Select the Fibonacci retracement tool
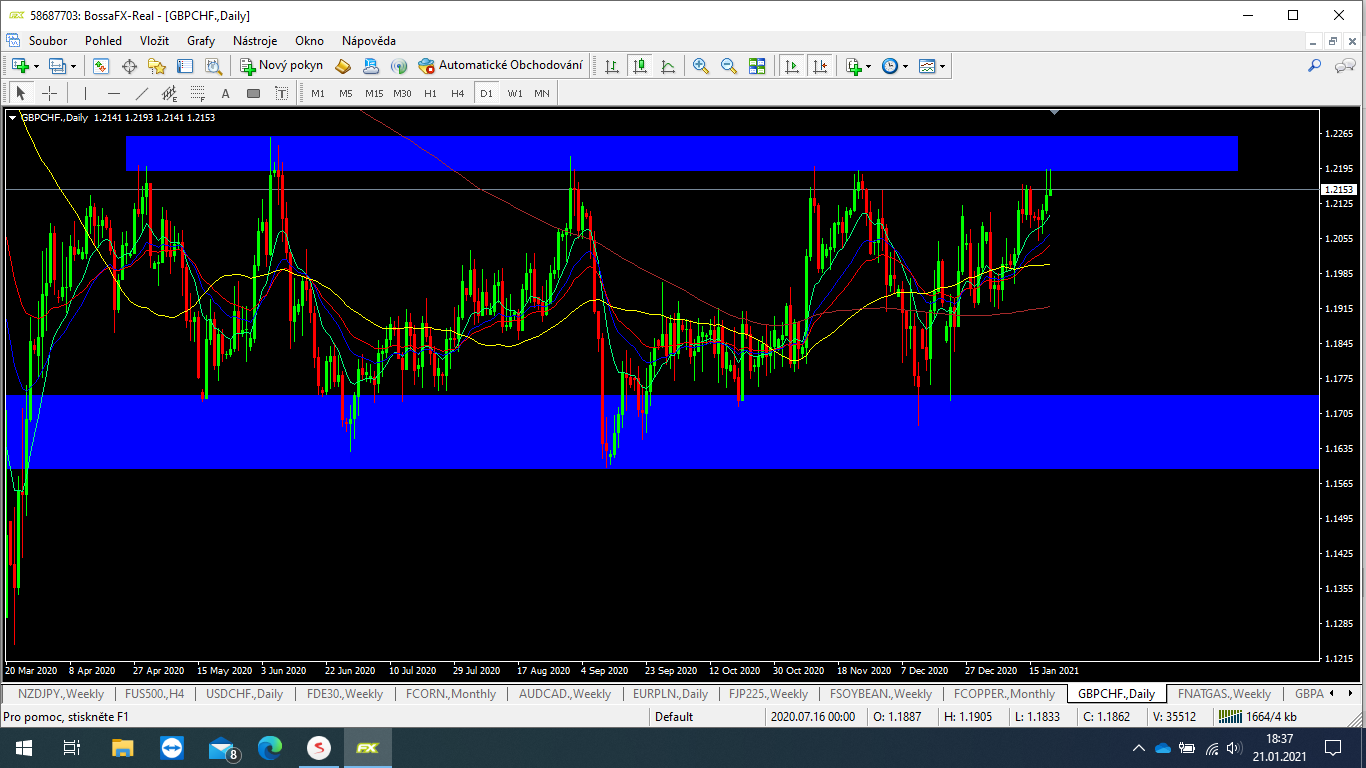This screenshot has height=768, width=1366. [x=198, y=93]
